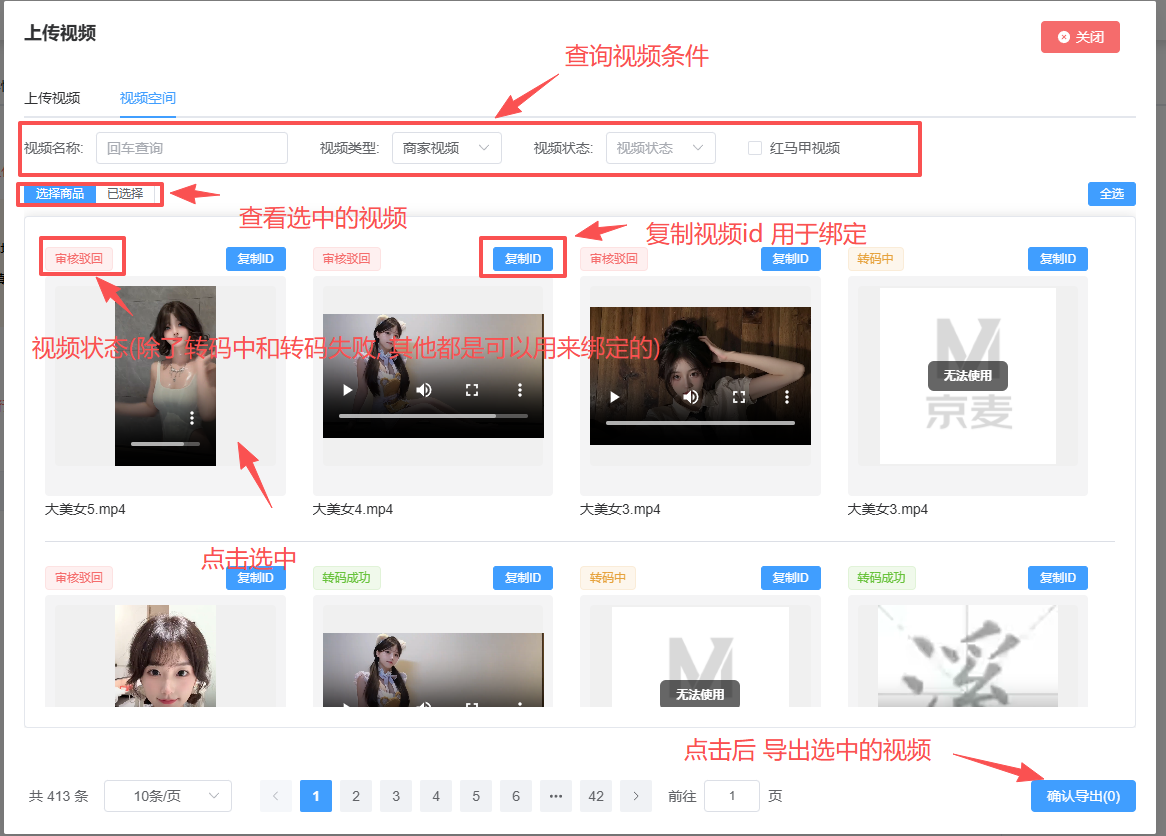The image size is (1166, 836).
Task: Click the 确认导出(0) button
Action: [x=1083, y=796]
